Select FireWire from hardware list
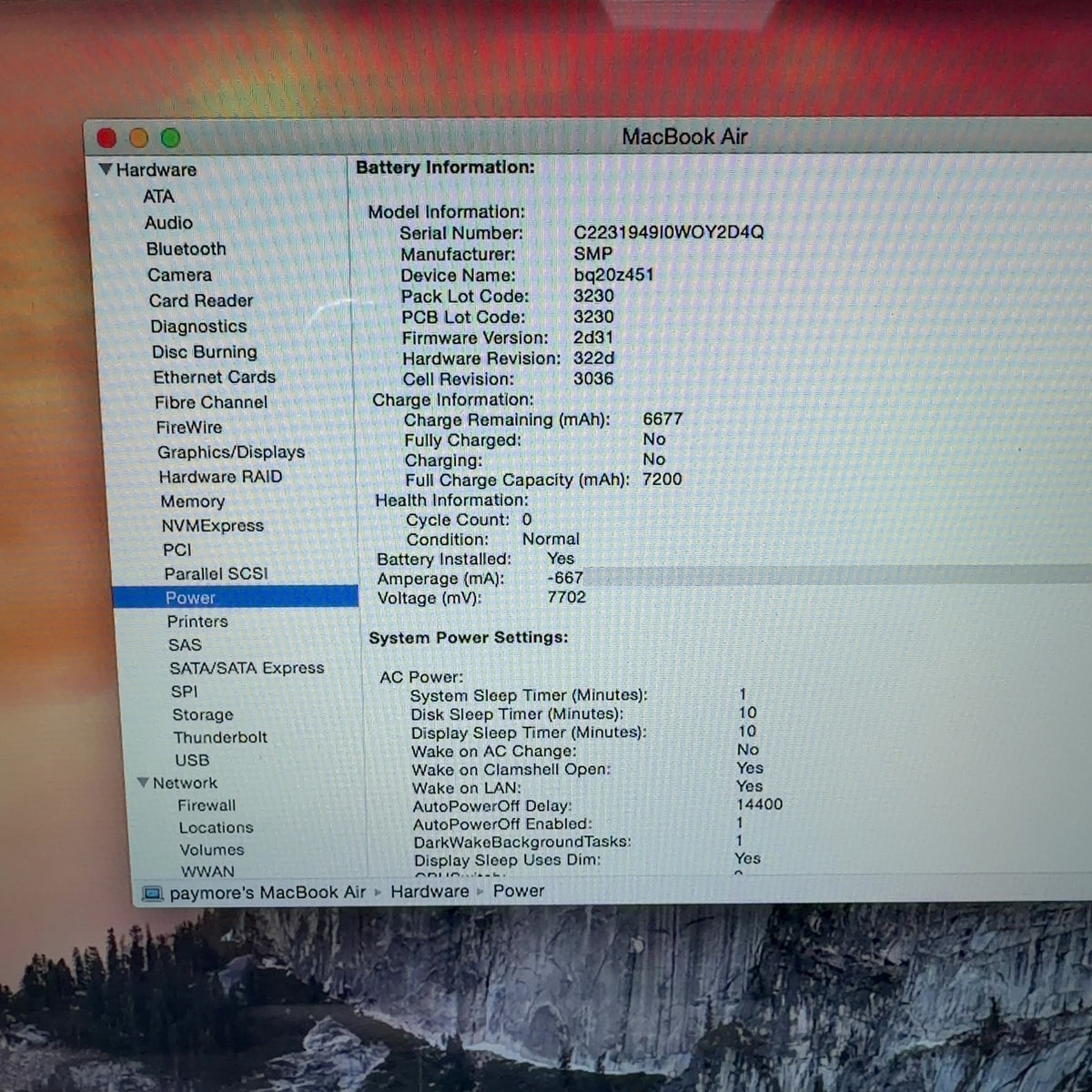Screen dimensions: 1092x1092 click(x=189, y=427)
